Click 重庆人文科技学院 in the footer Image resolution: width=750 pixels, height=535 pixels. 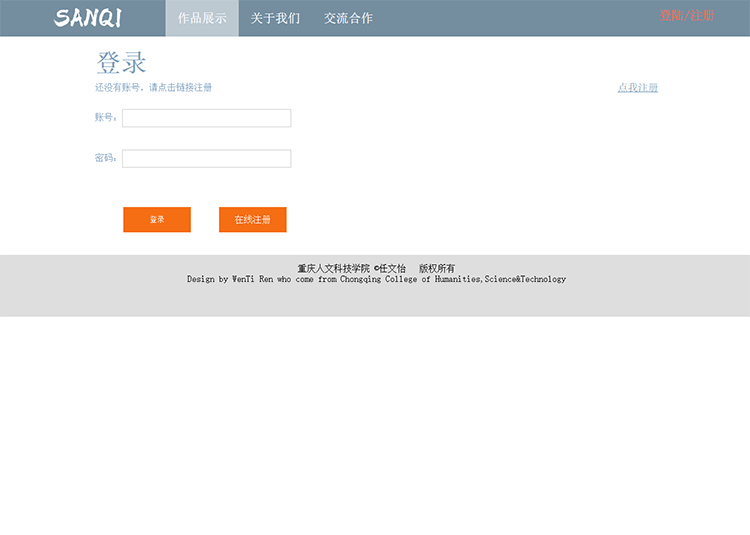coord(333,268)
